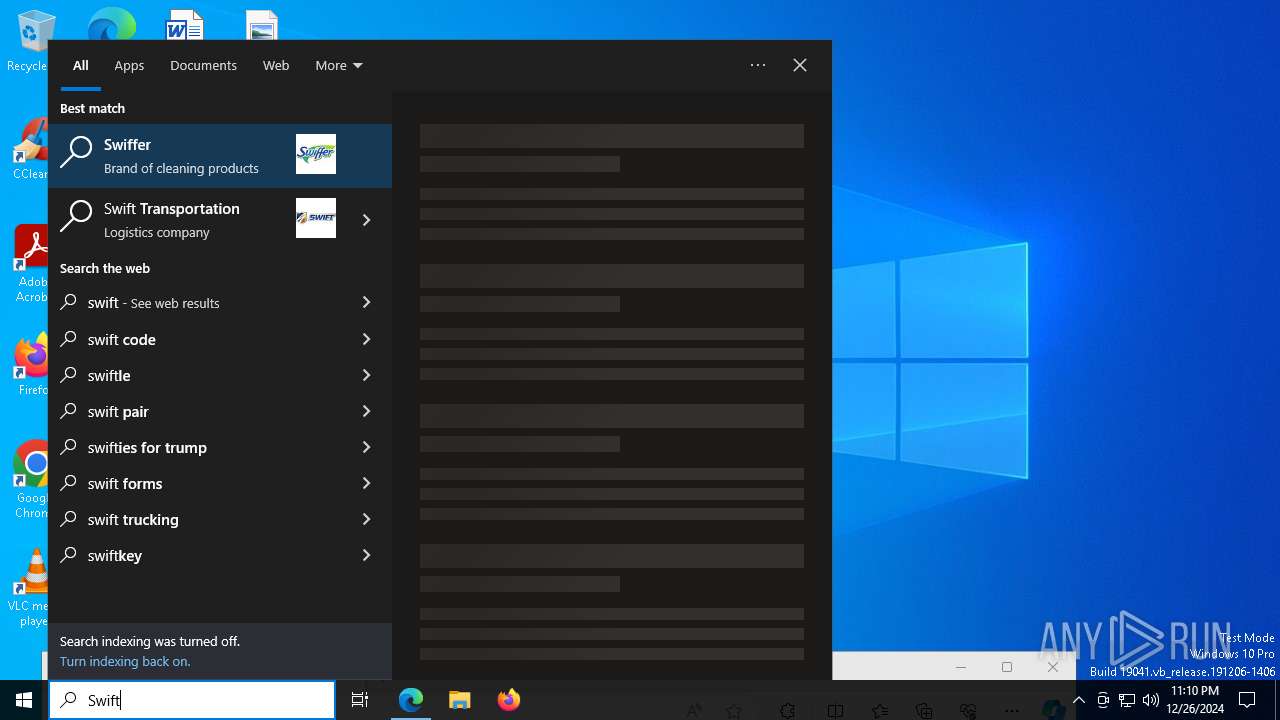Open the Swiffer best match result
Viewport: 1280px width, 720px height.
(220, 156)
